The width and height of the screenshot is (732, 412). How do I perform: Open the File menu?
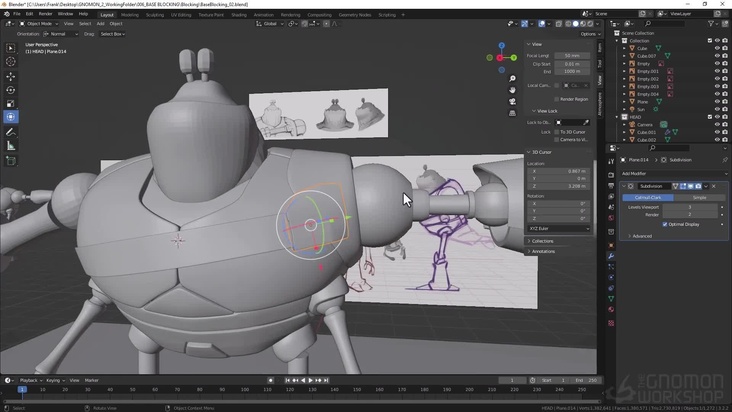point(17,14)
